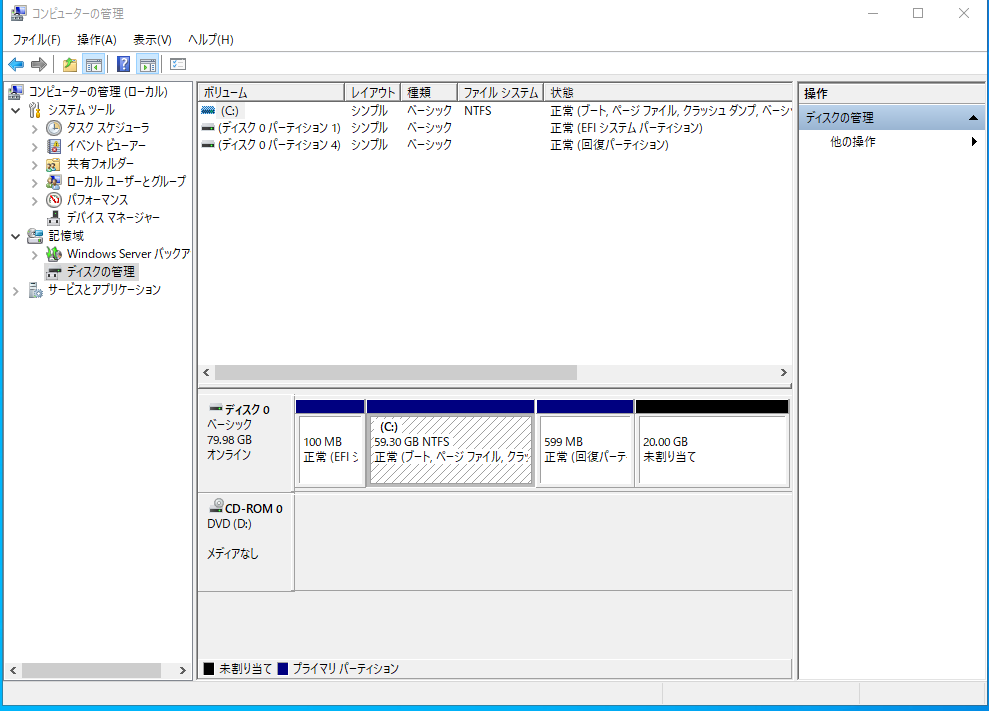The height and width of the screenshot is (711, 989).
Task: Select パフォーマンス in the tree
Action: click(97, 200)
